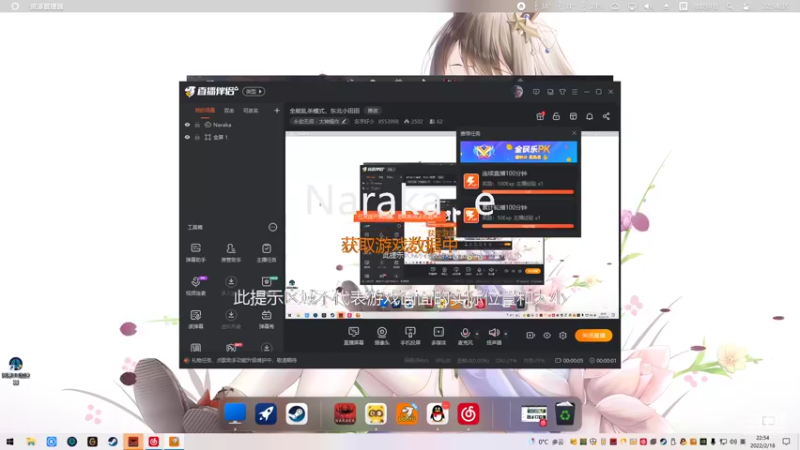Toggle the lock on the 全屏 1 source
The height and width of the screenshot is (450, 800).
point(197,137)
